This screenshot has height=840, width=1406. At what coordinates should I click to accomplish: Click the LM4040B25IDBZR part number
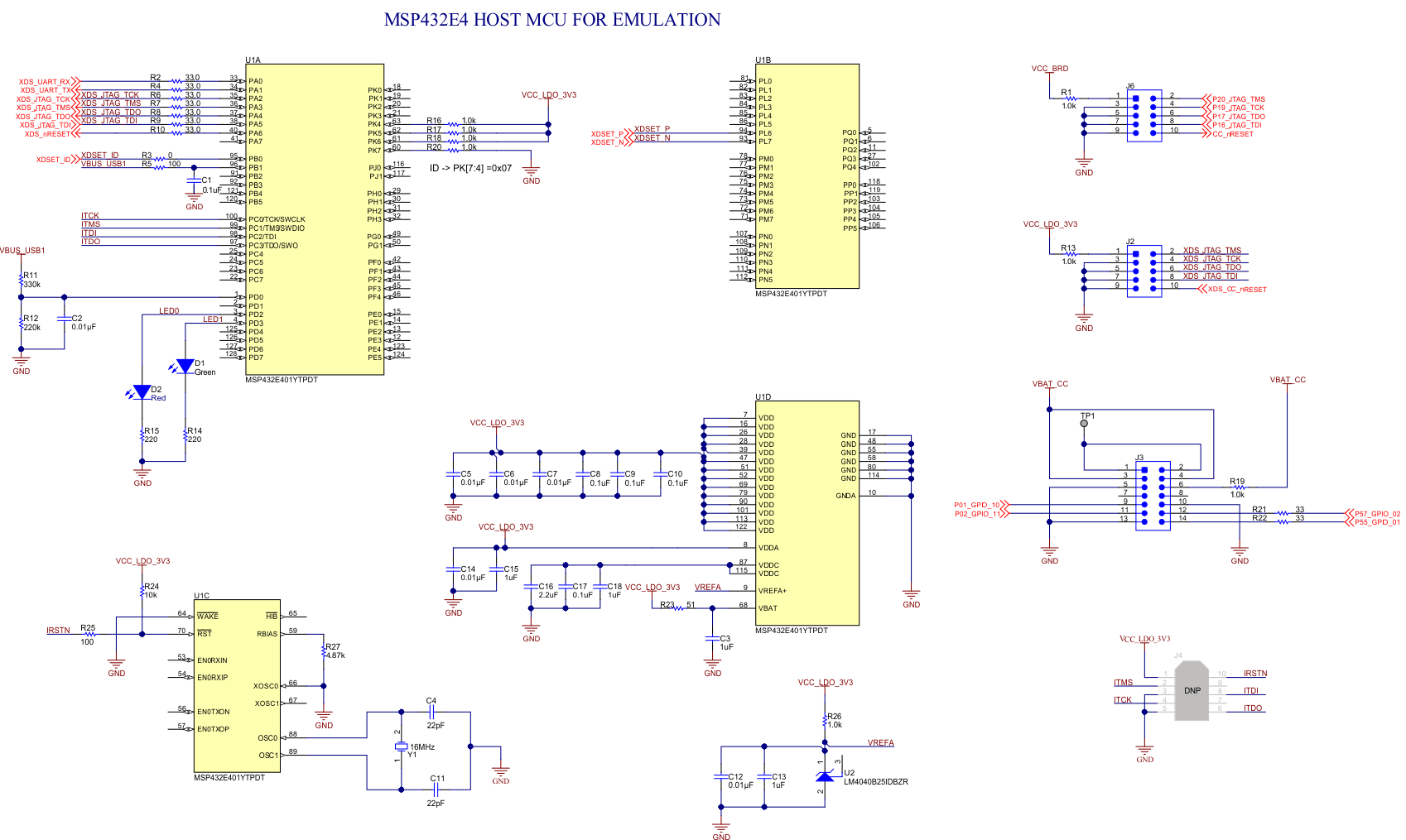pyautogui.click(x=876, y=781)
